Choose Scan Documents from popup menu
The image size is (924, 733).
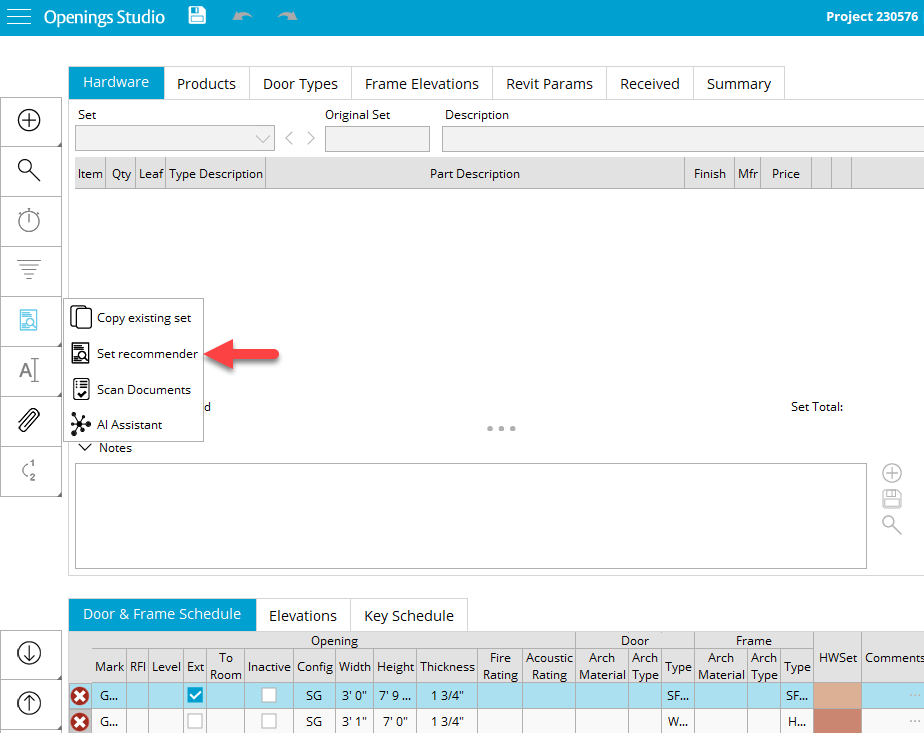[134, 389]
